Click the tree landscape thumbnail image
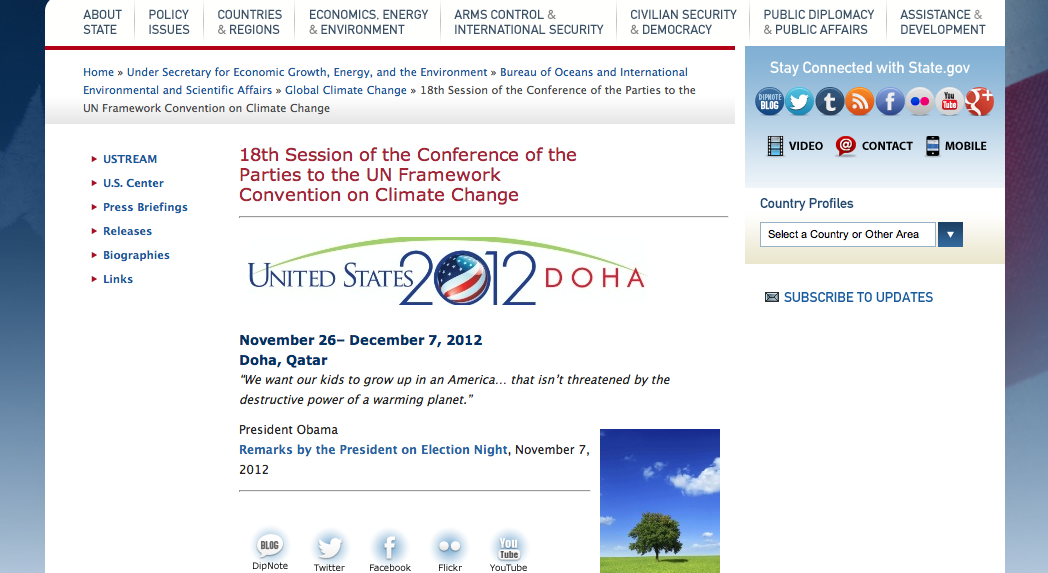 (659, 500)
